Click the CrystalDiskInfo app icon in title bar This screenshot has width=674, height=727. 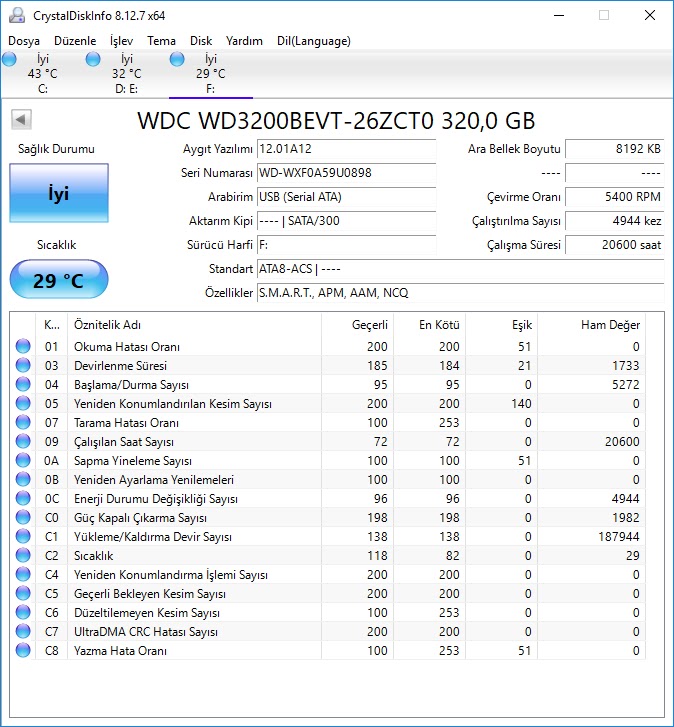(17, 15)
